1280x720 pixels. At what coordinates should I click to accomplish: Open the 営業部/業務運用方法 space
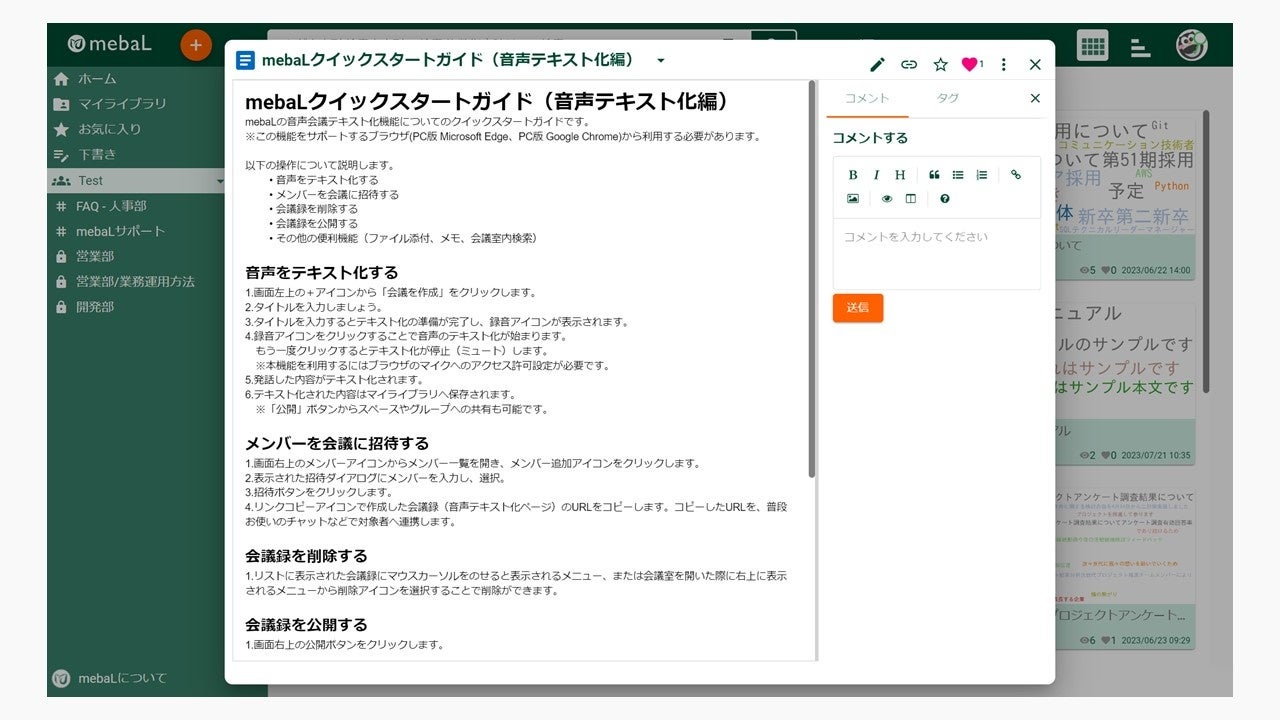coord(137,282)
